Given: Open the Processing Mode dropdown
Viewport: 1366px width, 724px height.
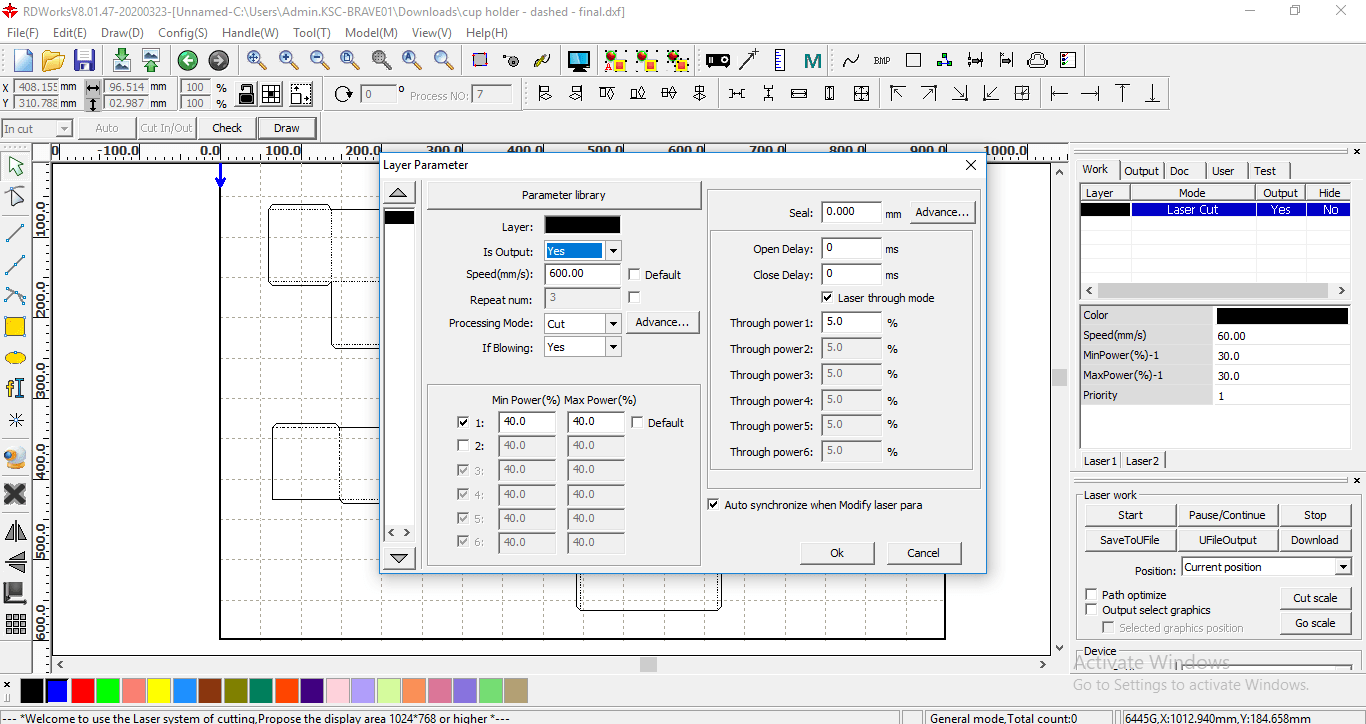Looking at the screenshot, I should point(613,324).
